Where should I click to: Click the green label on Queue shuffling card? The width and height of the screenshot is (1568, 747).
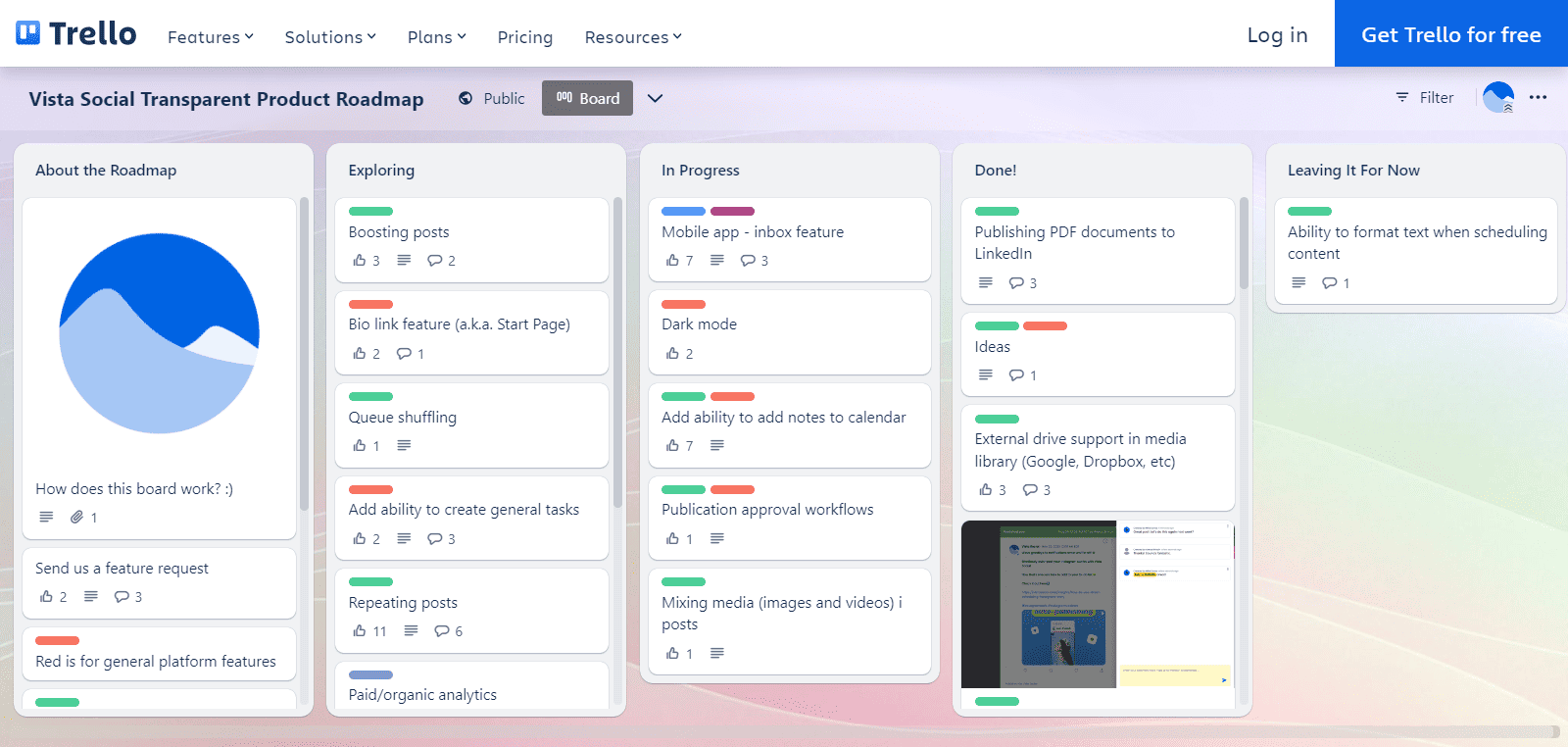(x=370, y=396)
